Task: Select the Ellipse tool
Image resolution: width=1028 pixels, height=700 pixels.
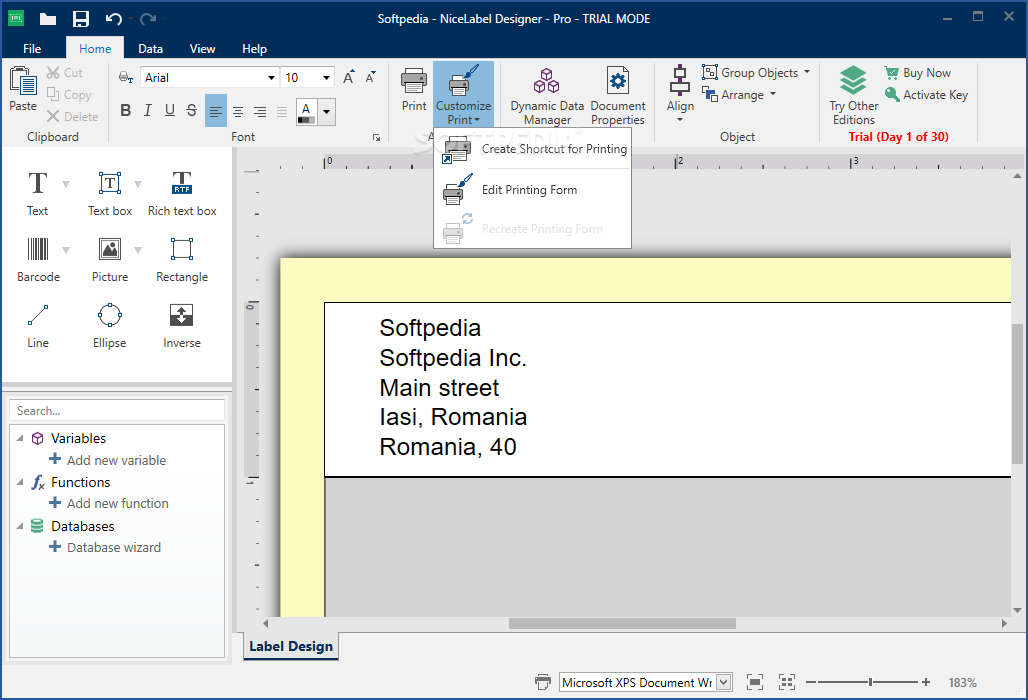Action: [x=109, y=324]
